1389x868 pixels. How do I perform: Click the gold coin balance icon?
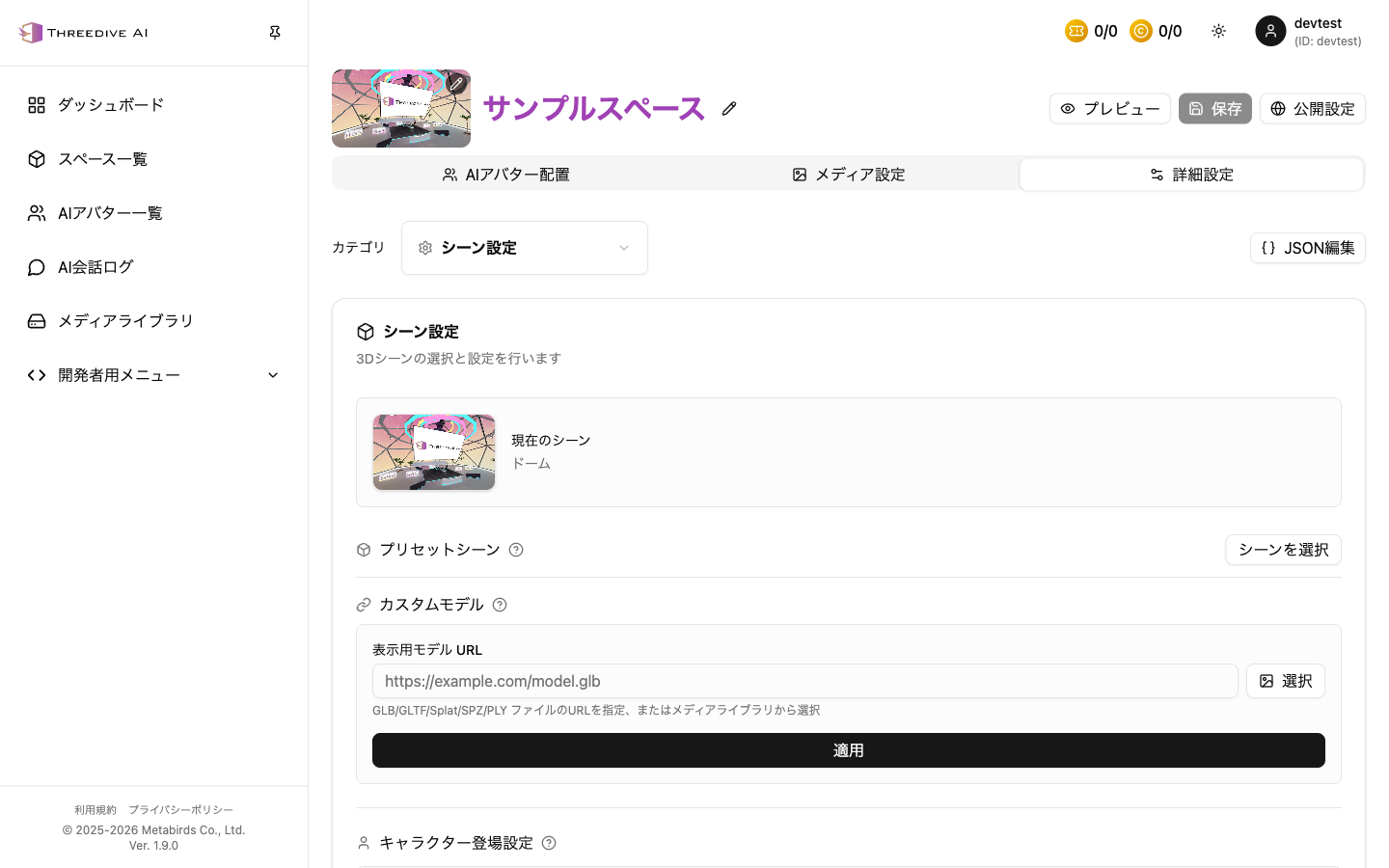1141,31
